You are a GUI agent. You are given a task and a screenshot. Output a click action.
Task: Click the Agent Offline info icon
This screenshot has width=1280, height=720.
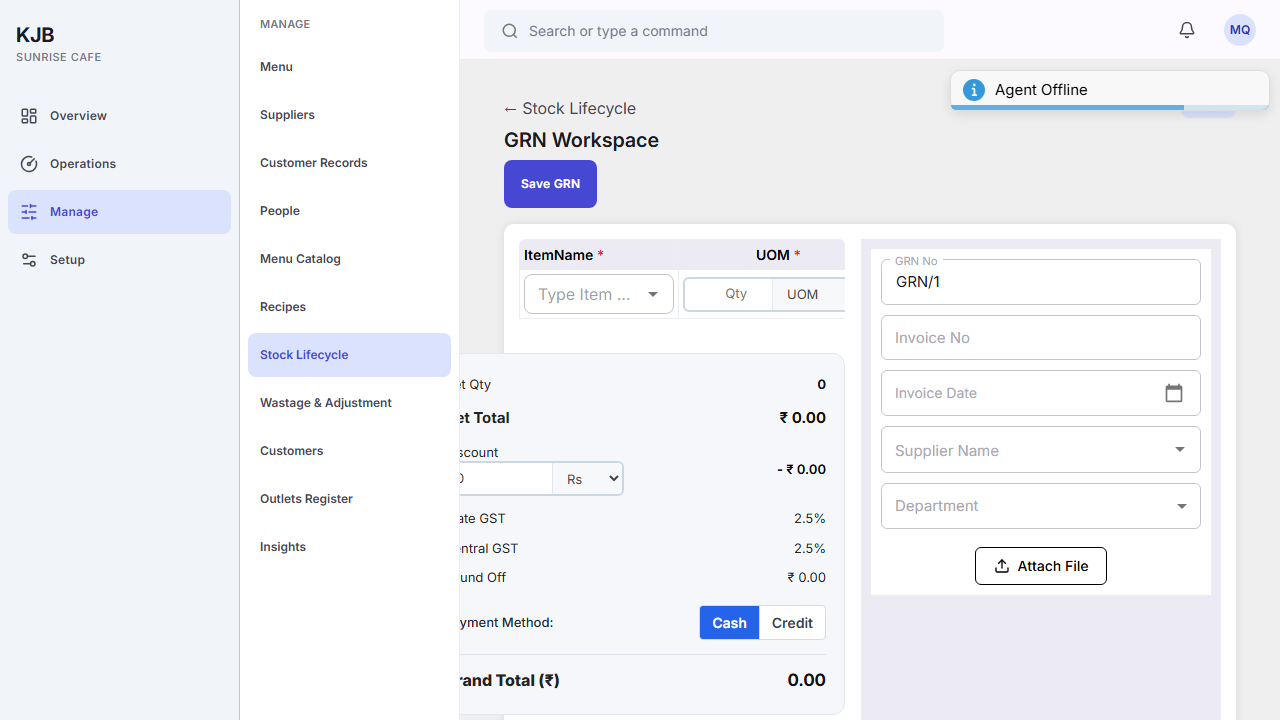coord(974,90)
